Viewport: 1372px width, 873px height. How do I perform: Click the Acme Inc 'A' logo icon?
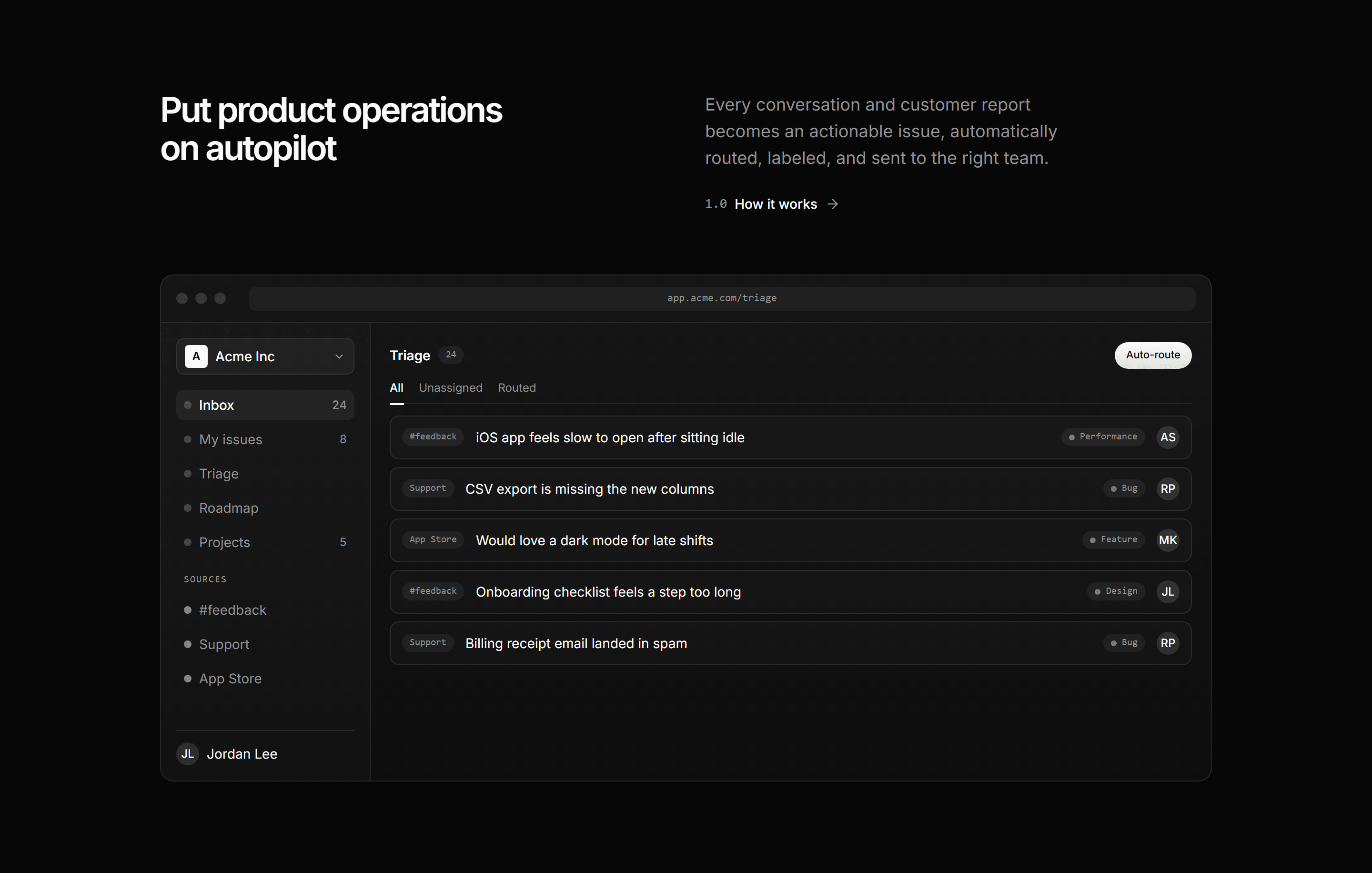196,356
